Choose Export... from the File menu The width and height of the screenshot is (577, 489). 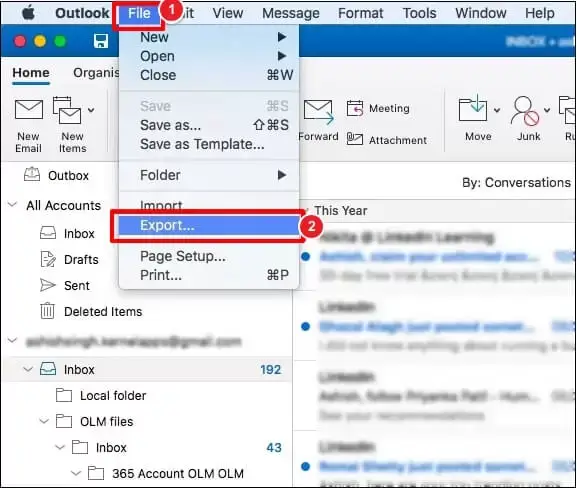coord(209,225)
